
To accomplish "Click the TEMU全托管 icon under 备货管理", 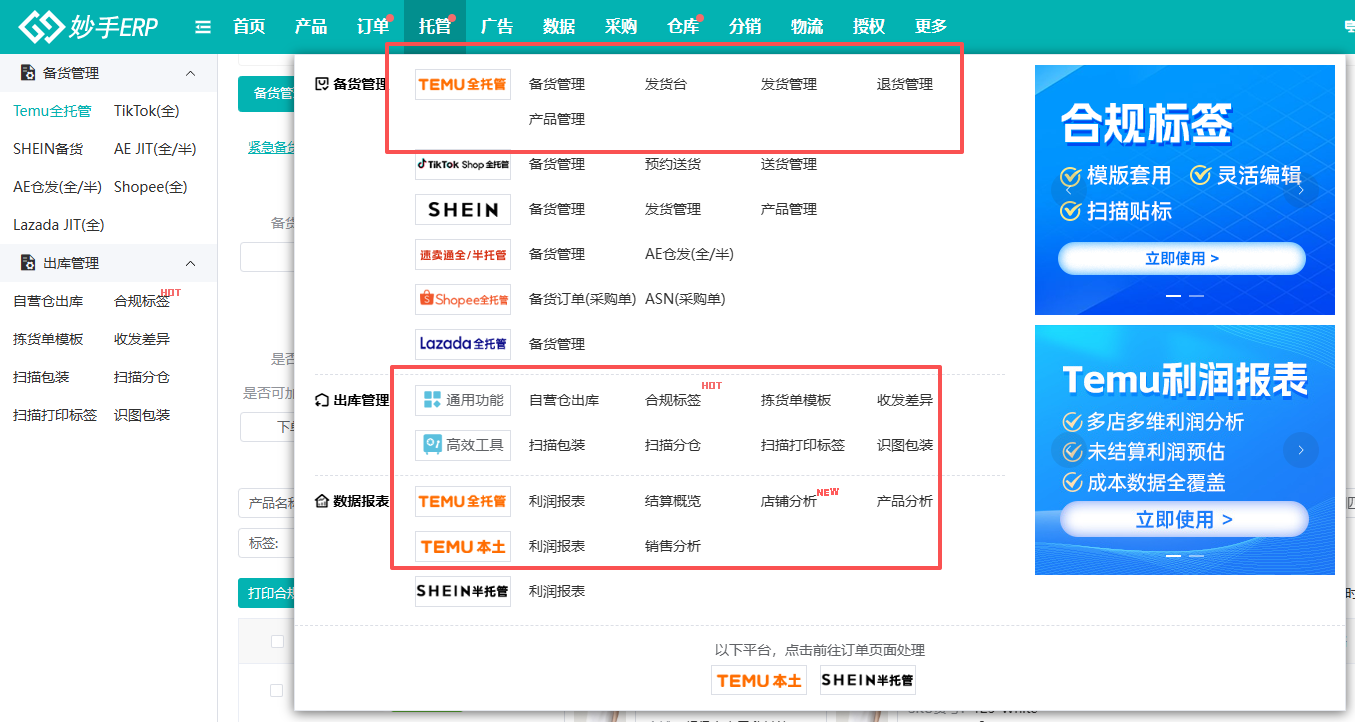I will [x=462, y=85].
